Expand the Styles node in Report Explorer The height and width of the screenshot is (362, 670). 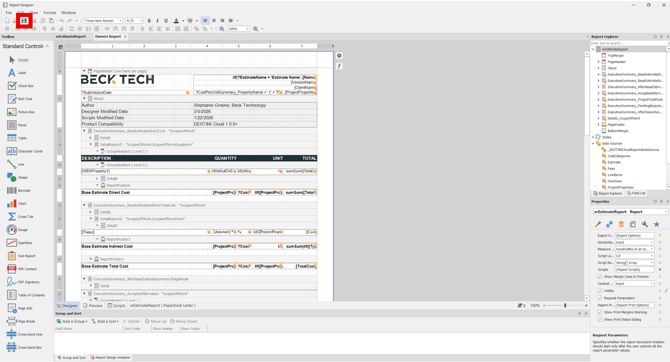pyautogui.click(x=593, y=137)
